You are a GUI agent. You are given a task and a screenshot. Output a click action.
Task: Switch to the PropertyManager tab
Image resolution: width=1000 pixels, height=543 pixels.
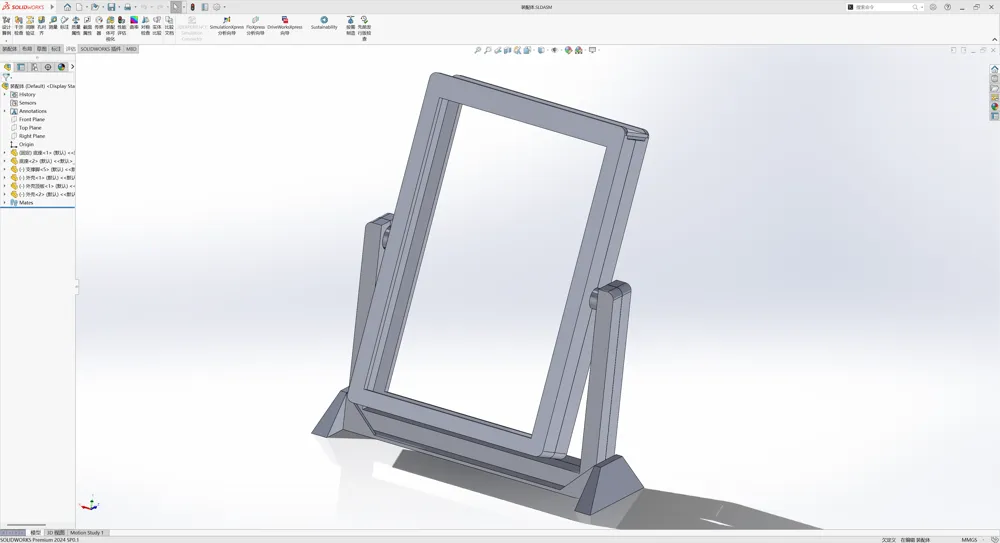click(21, 67)
